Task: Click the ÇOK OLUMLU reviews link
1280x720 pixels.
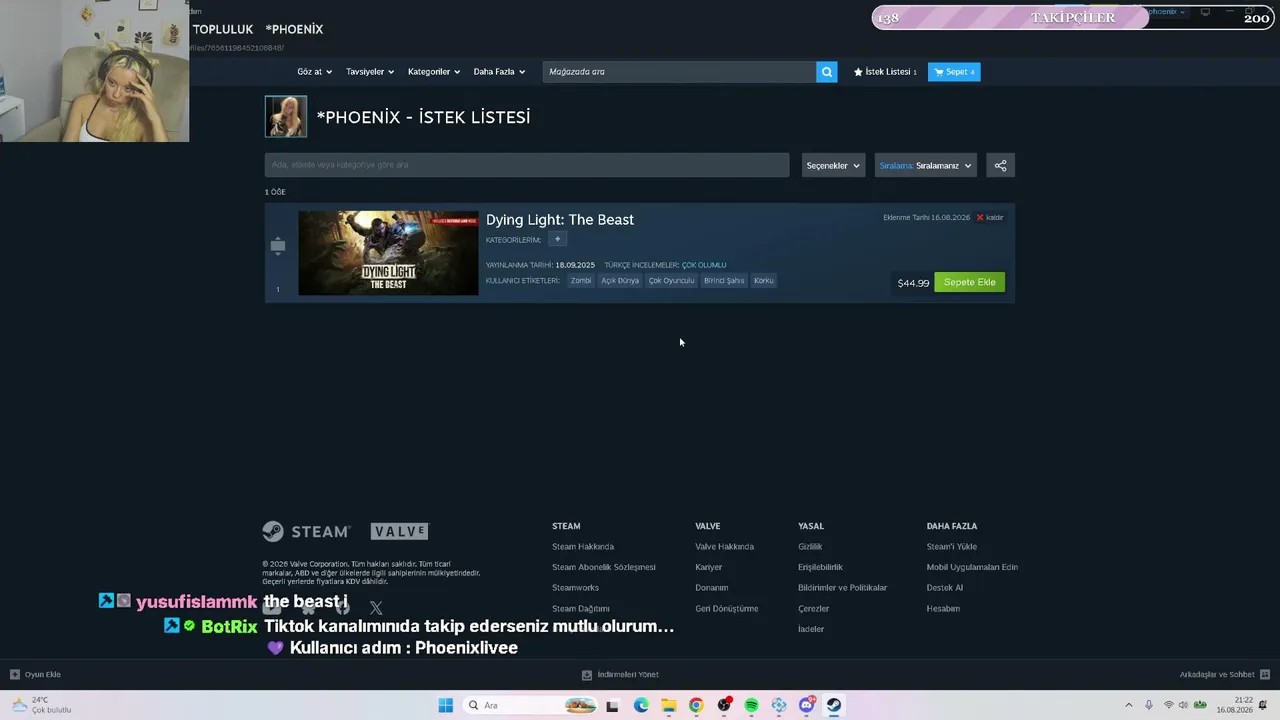Action: [x=704, y=265]
